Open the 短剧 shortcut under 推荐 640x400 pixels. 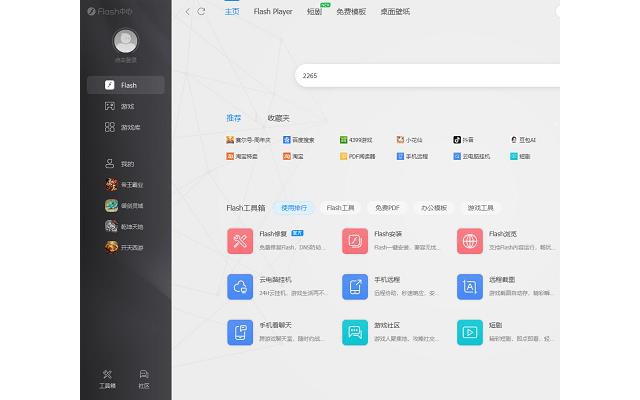click(x=520, y=156)
